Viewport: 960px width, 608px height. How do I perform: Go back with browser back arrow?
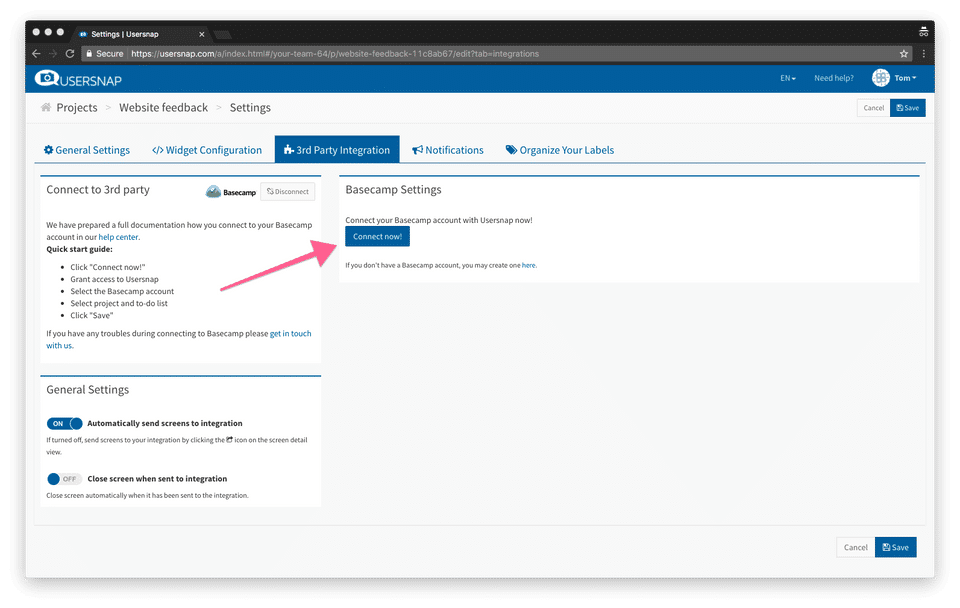tap(36, 54)
